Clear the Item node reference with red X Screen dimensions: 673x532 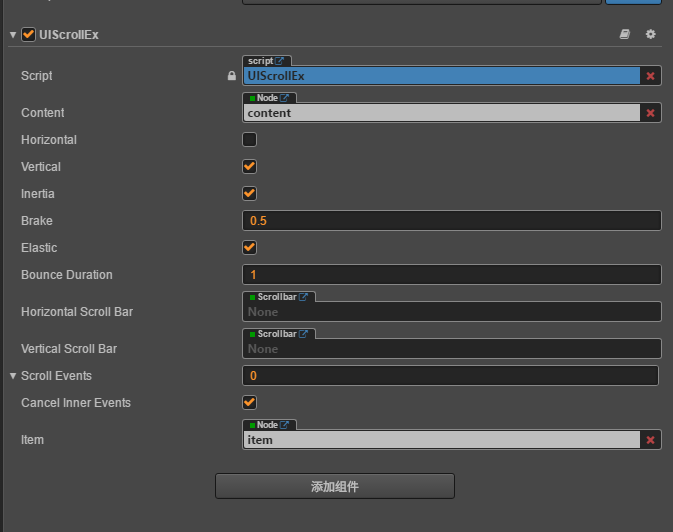650,440
